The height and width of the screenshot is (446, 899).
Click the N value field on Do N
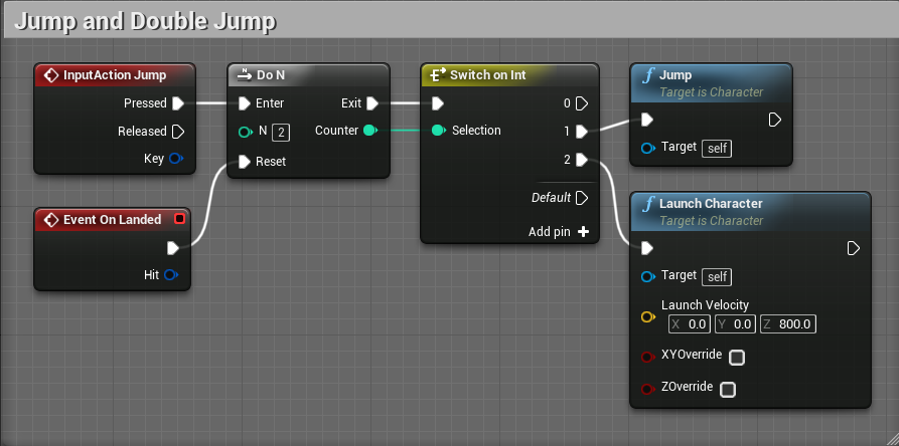click(x=281, y=132)
